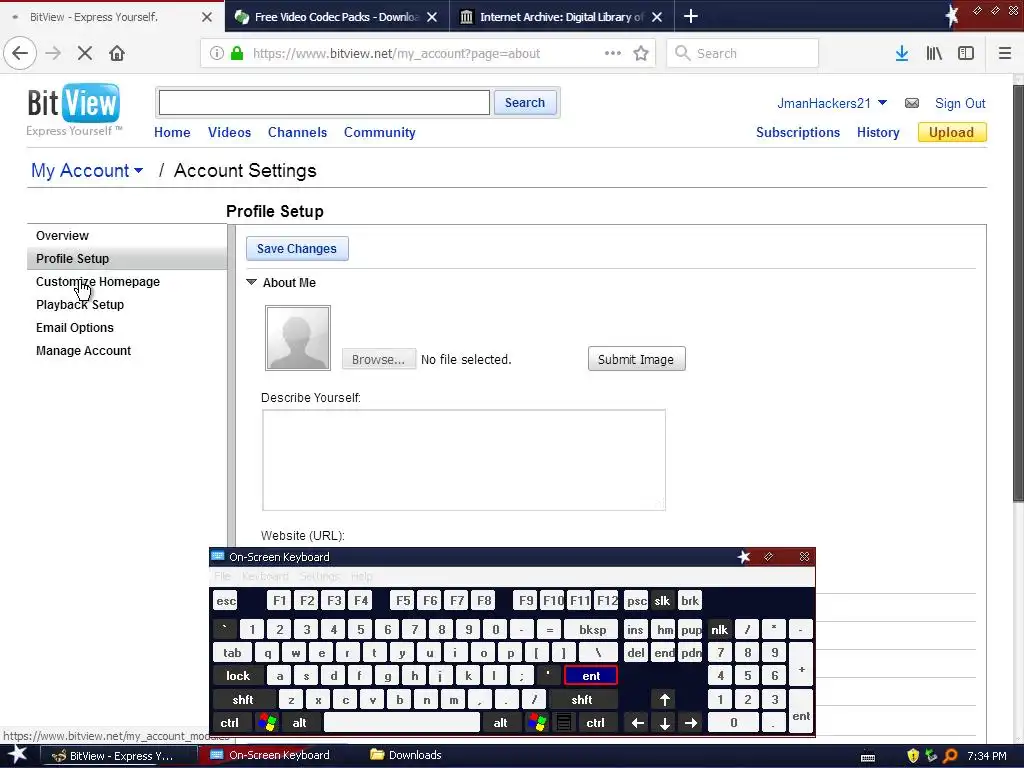This screenshot has width=1024, height=768.
Task: Show site information icon in address bar
Action: click(x=216, y=53)
